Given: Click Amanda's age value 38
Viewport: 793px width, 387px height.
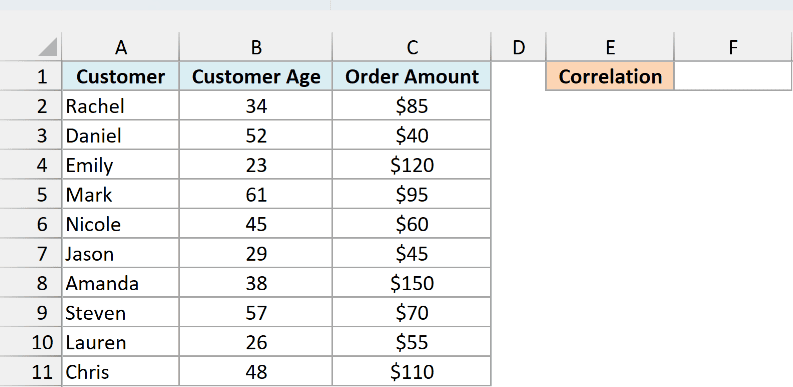Looking at the screenshot, I should [256, 283].
